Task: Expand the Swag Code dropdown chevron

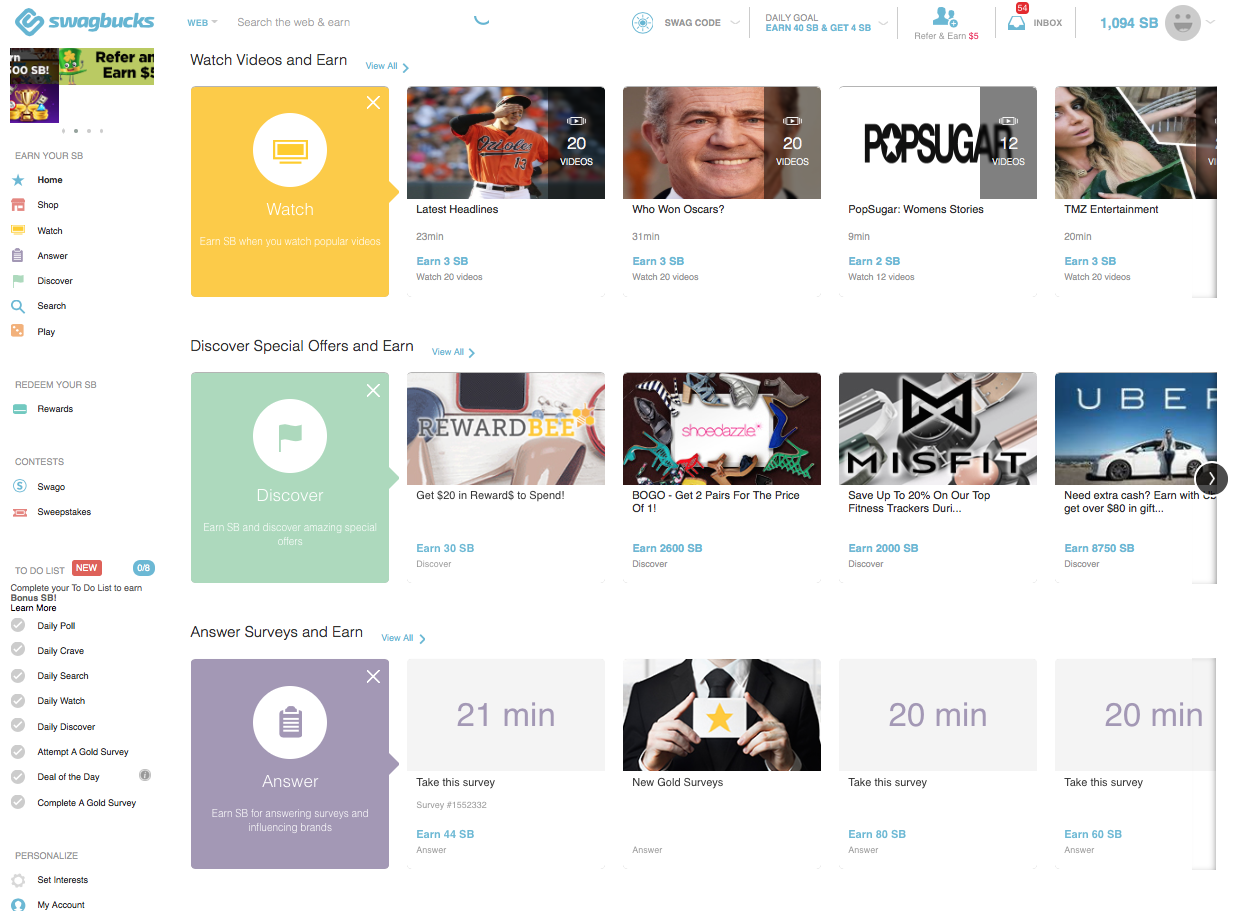Action: click(x=735, y=23)
